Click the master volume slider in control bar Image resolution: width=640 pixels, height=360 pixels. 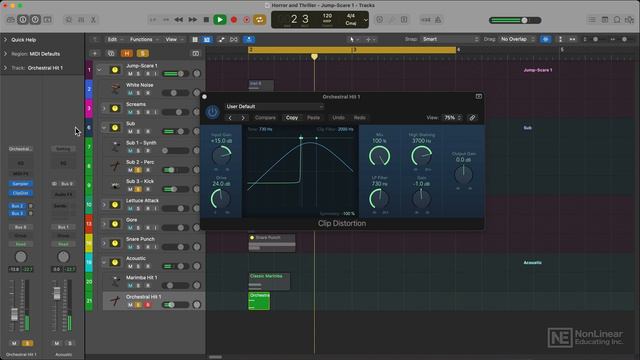click(x=515, y=20)
